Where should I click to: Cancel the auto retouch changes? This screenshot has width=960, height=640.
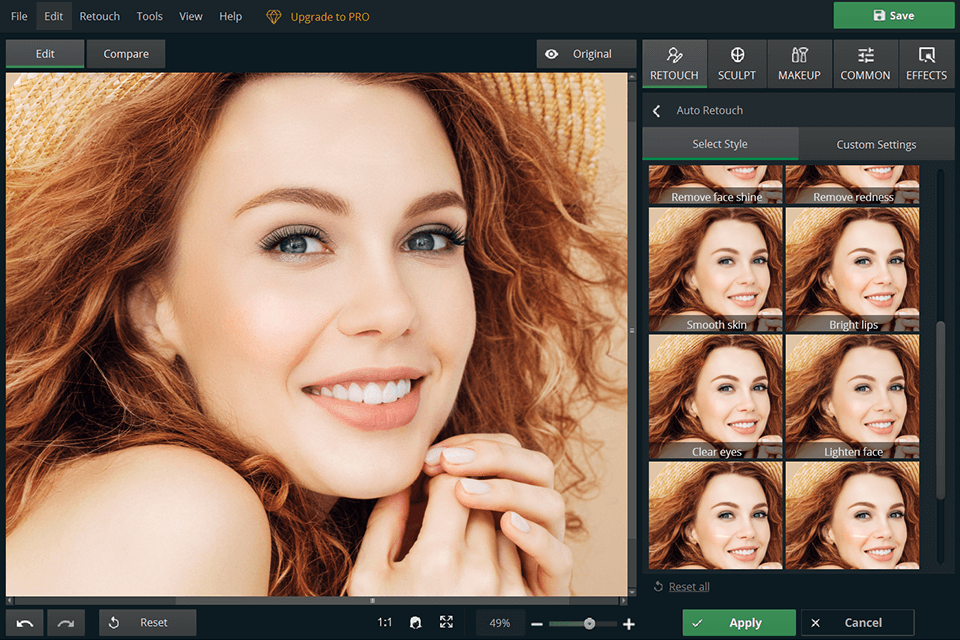coord(857,623)
